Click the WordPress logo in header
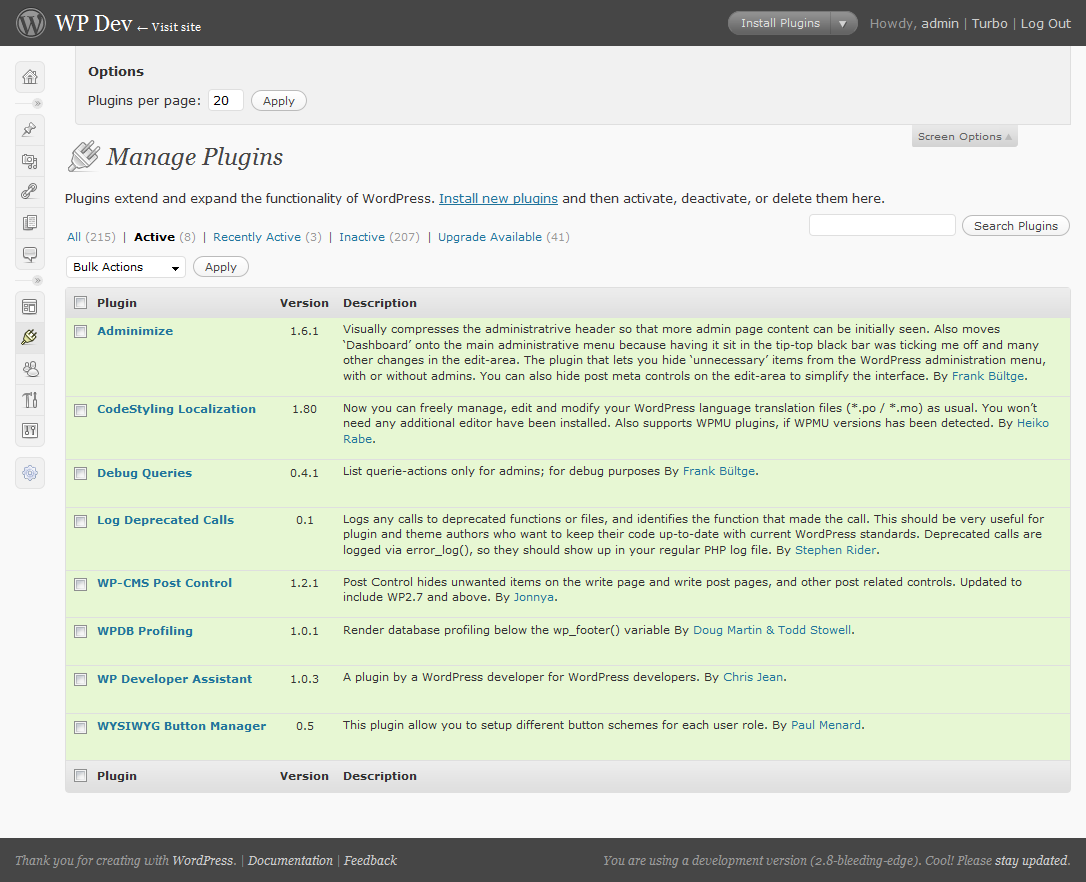Screen dimensions: 1086x882 (x=30, y=23)
